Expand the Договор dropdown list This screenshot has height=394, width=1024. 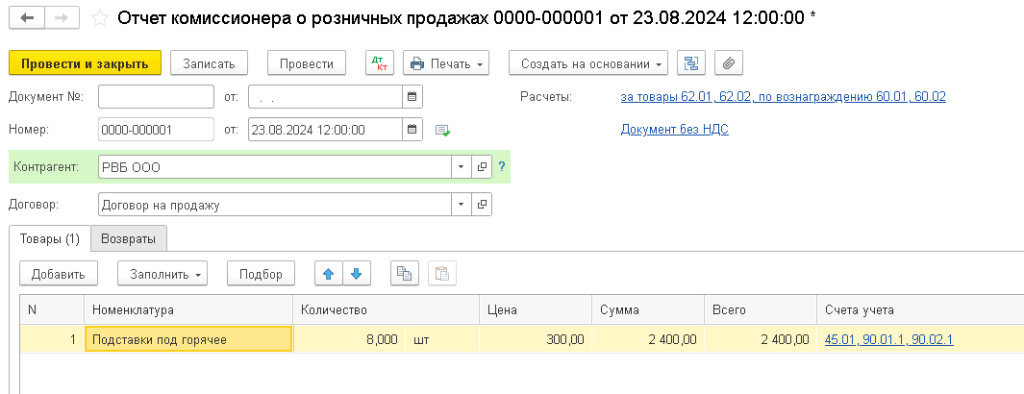(x=461, y=205)
